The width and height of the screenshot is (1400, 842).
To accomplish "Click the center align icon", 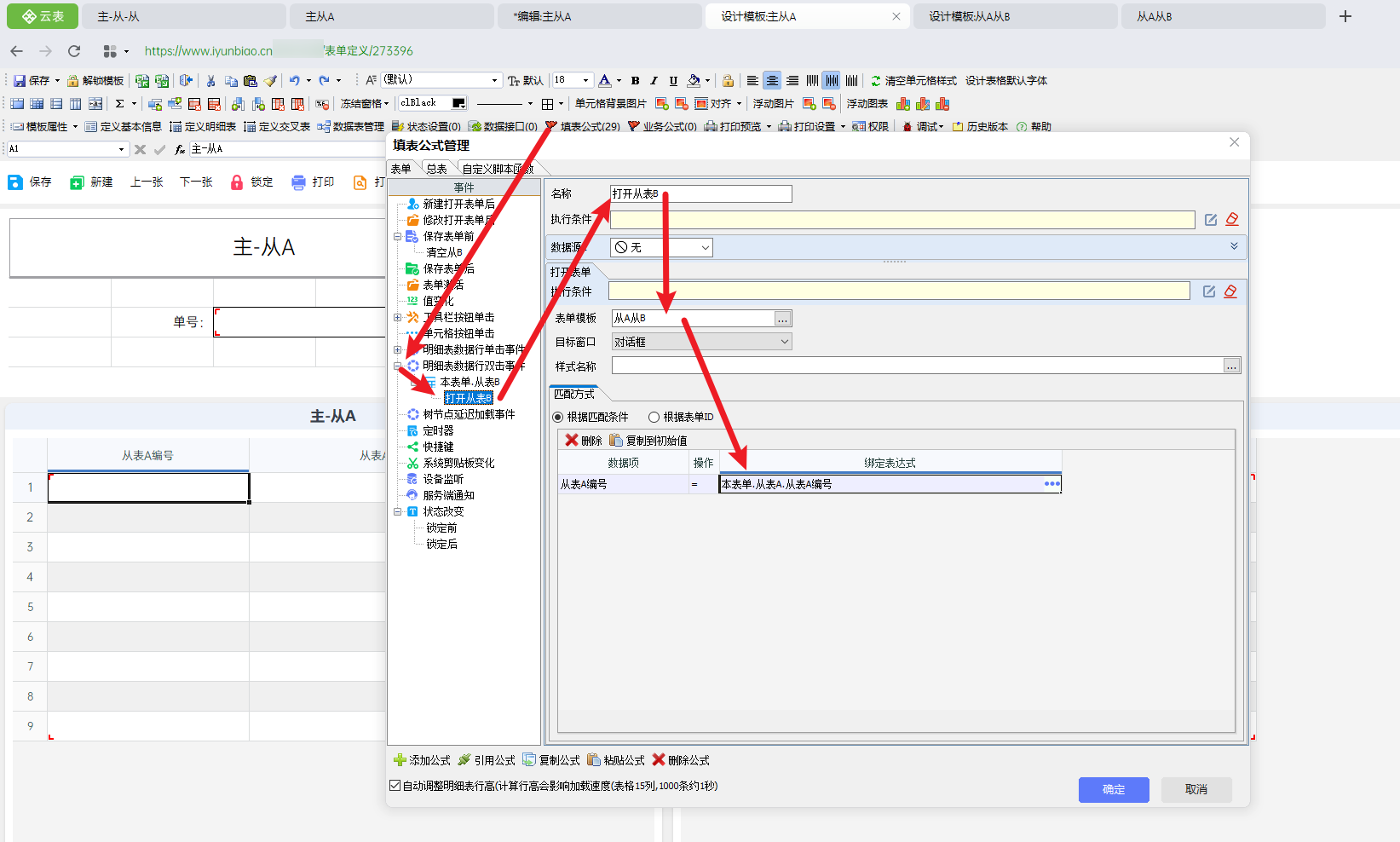I will click(772, 81).
